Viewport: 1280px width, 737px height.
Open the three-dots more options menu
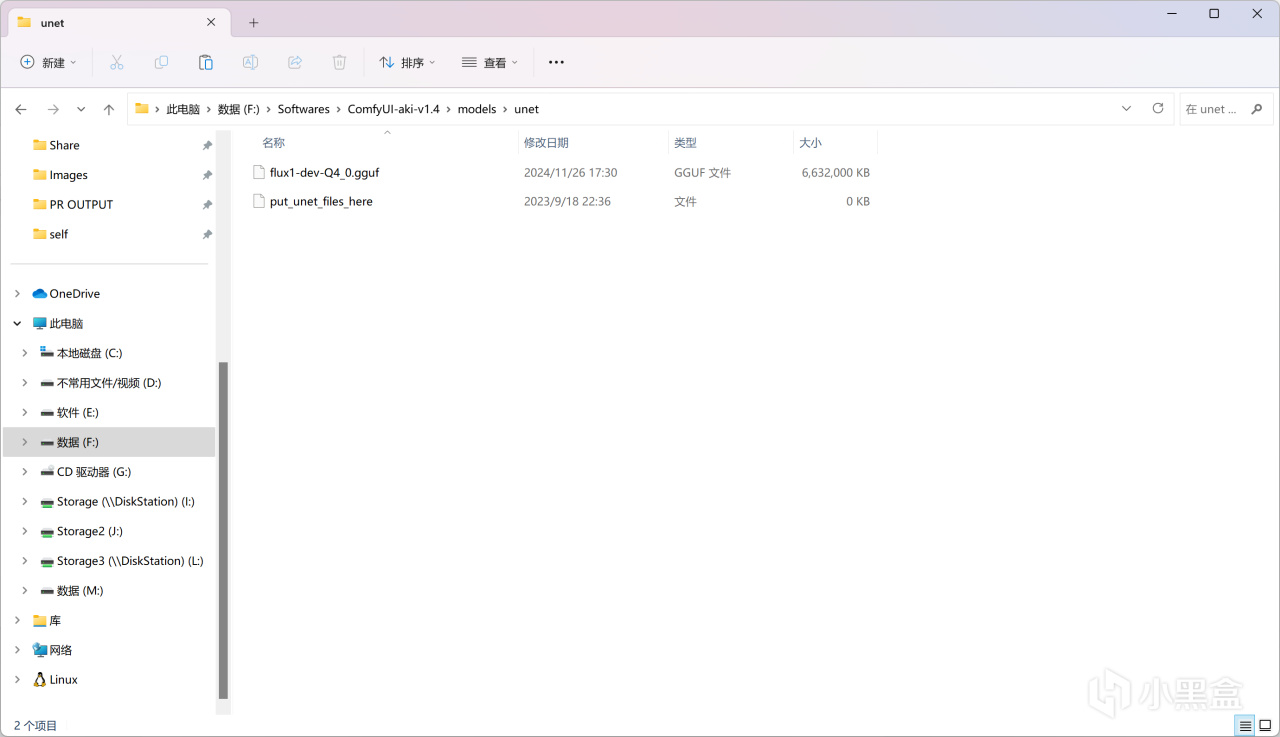[557, 62]
